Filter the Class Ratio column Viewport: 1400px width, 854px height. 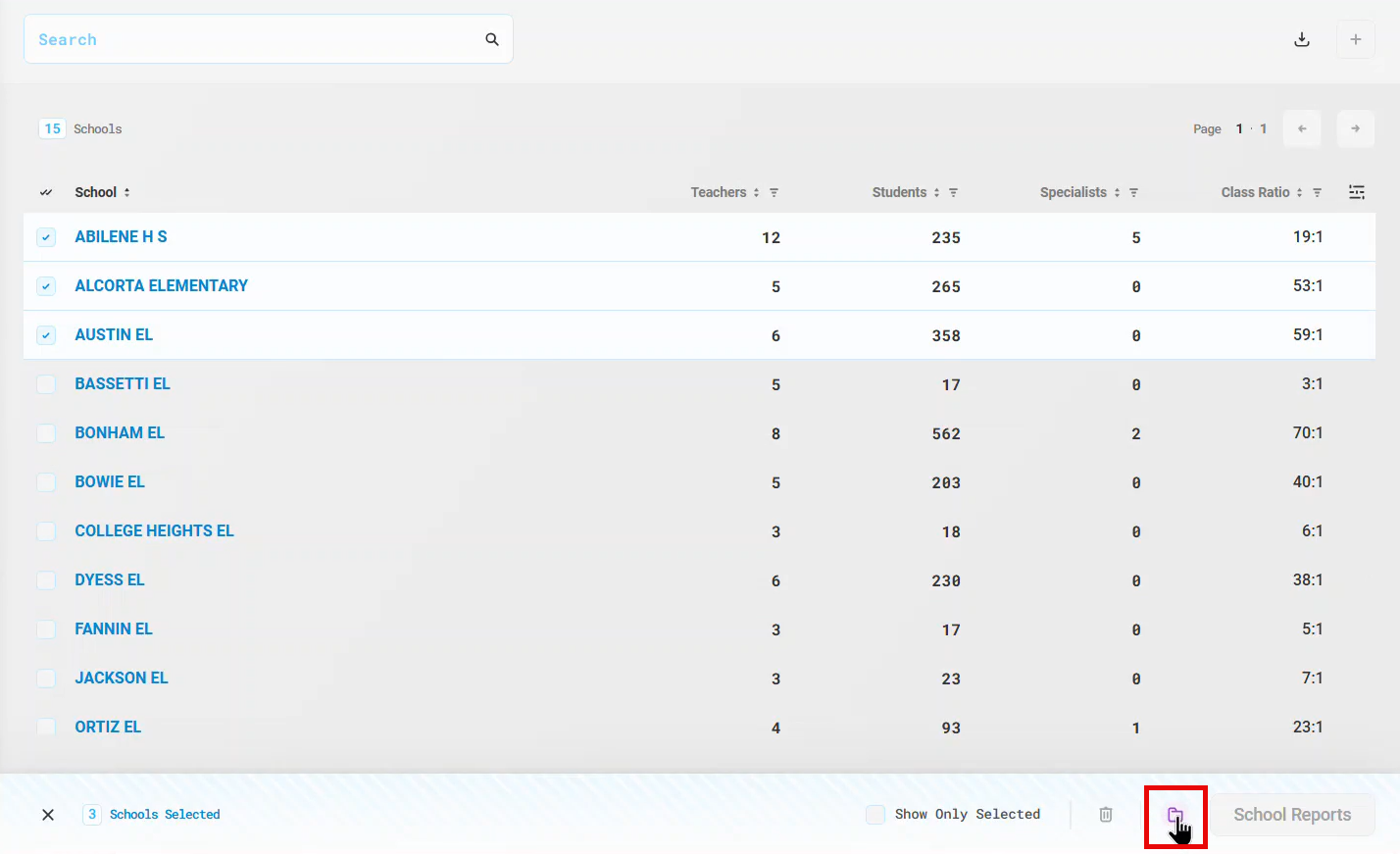(x=1317, y=193)
